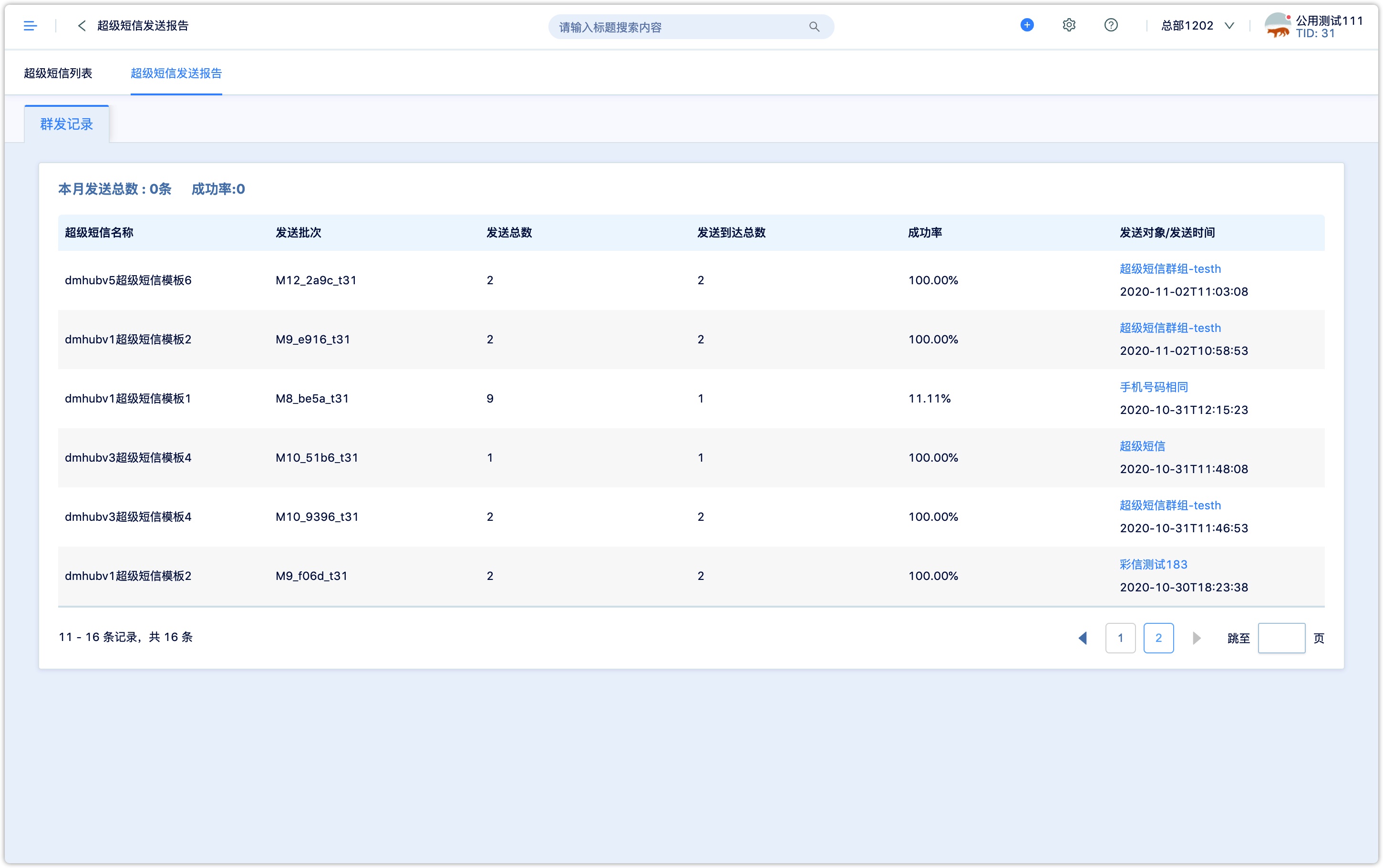Click 发送对象/发送时间 column header
Screen dimensions: 1383x868
[1166, 233]
